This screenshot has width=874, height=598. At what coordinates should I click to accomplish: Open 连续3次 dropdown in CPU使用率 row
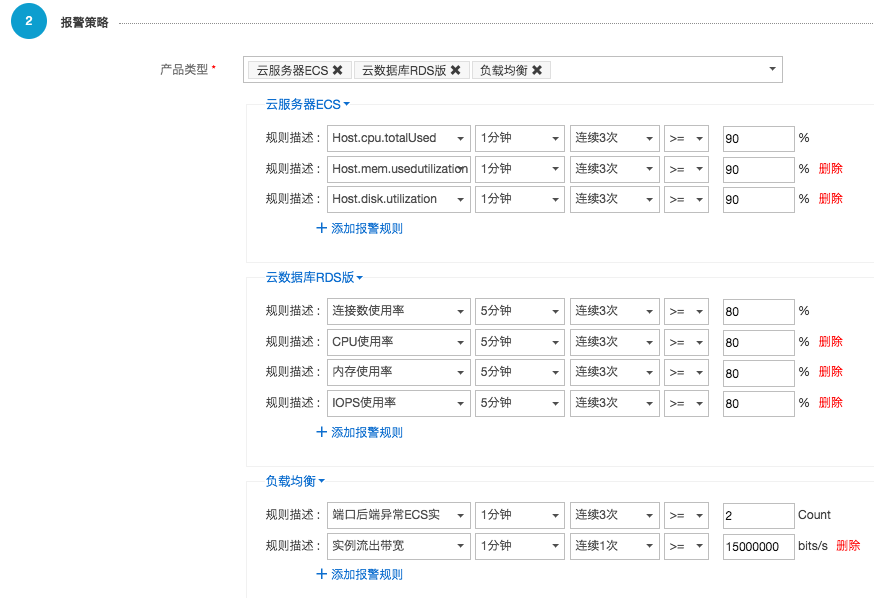pos(614,342)
